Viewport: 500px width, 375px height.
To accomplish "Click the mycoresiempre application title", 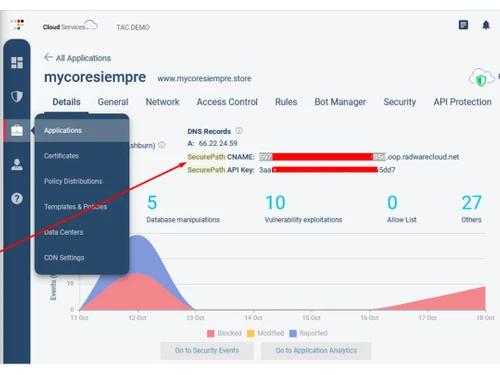I will [95, 77].
